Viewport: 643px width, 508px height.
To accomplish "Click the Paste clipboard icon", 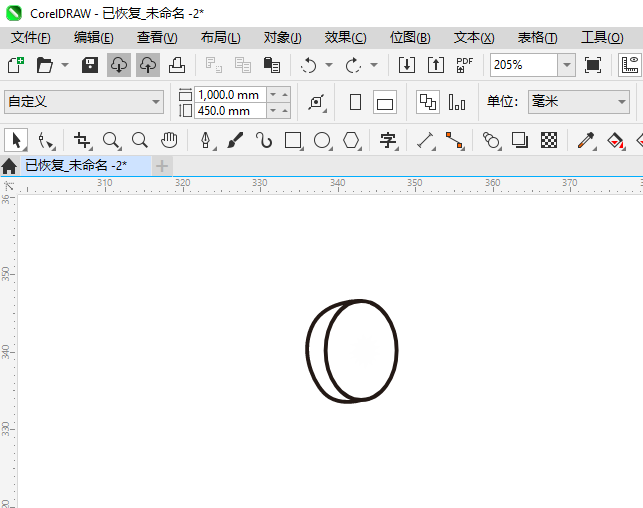I will 271,65.
